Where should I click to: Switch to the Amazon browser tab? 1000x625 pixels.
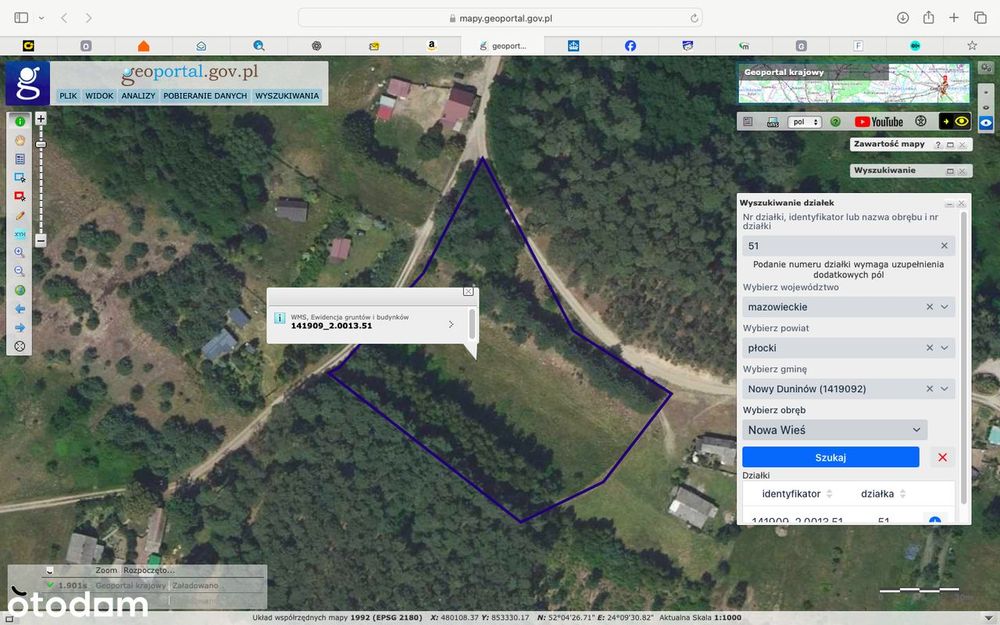(432, 45)
